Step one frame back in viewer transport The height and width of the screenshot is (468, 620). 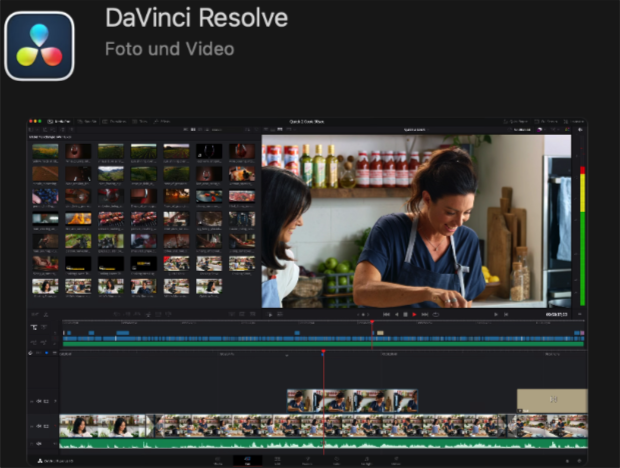397,315
